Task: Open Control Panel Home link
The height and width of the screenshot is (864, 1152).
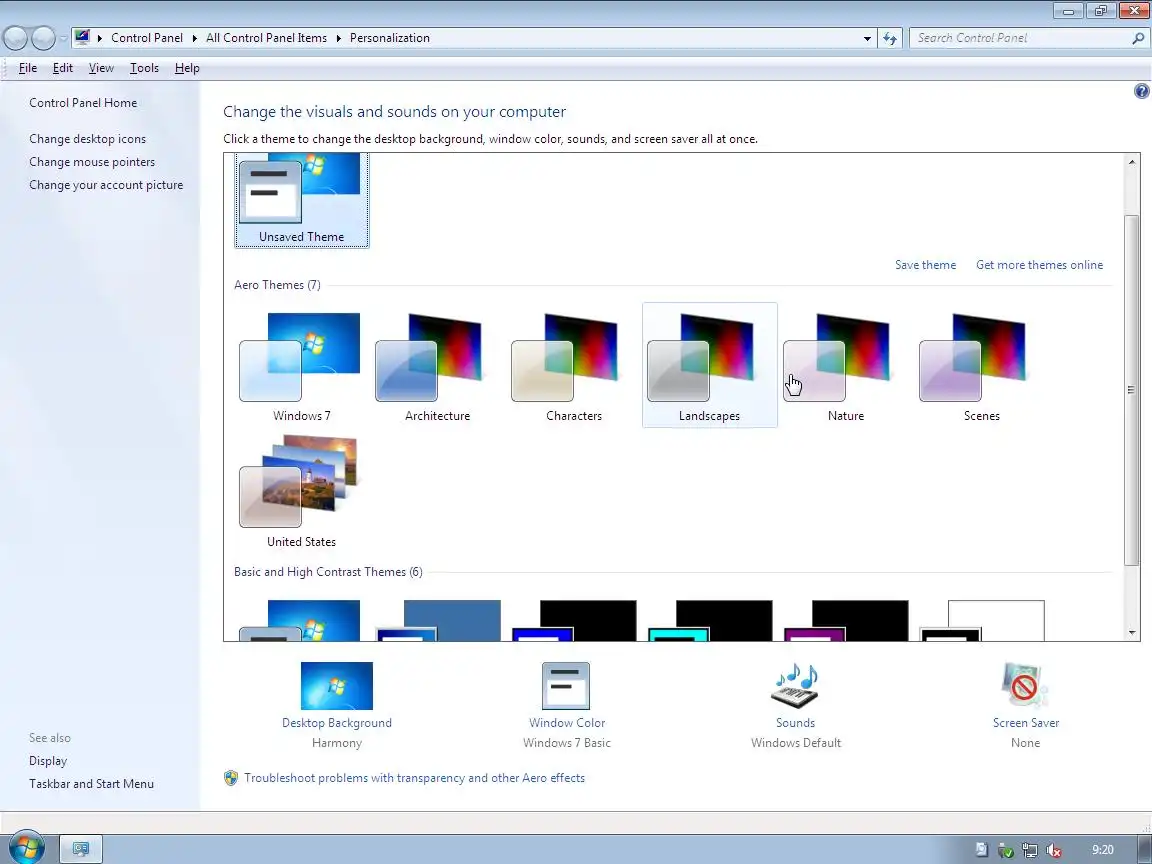Action: [x=83, y=103]
